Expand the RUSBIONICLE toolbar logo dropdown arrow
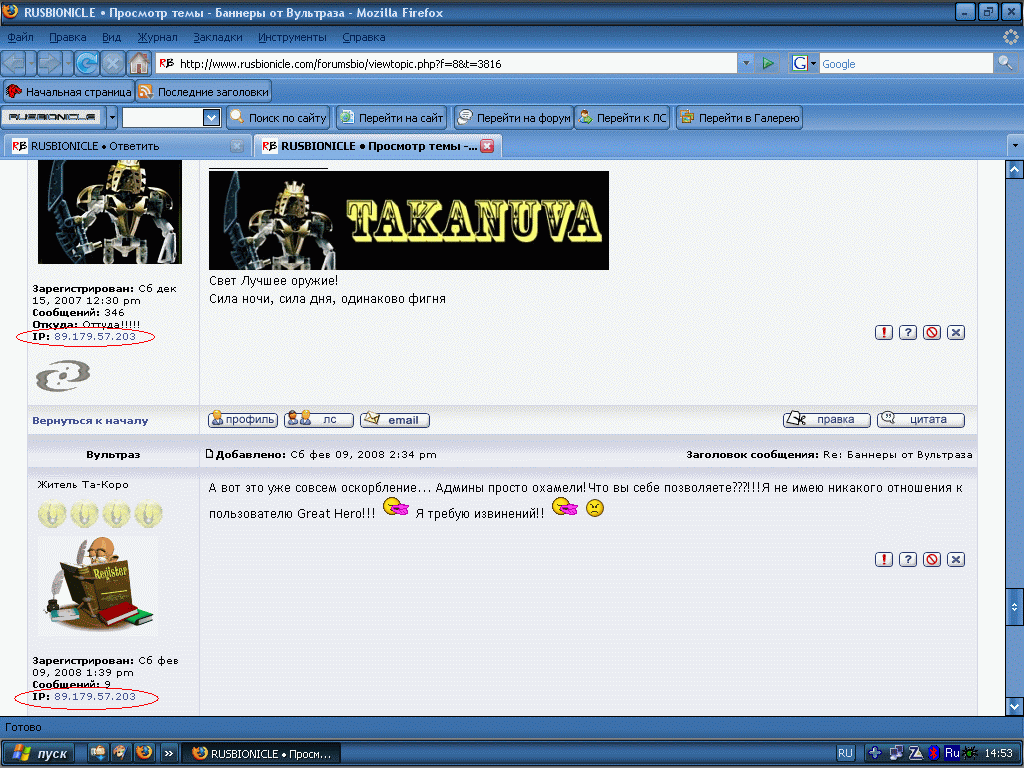Viewport: 1024px width, 768px height. 112,118
